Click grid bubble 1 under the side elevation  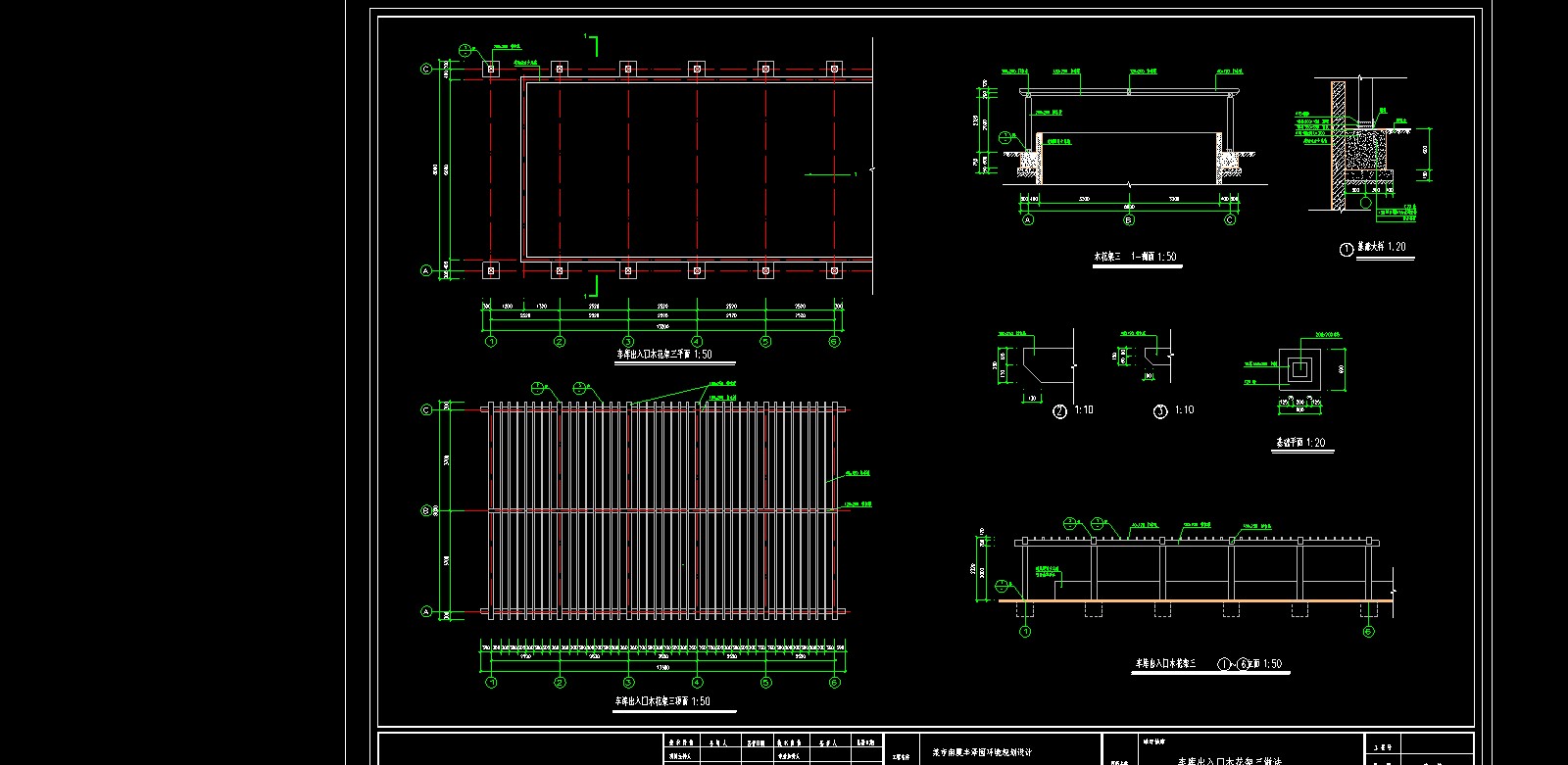[x=1025, y=632]
